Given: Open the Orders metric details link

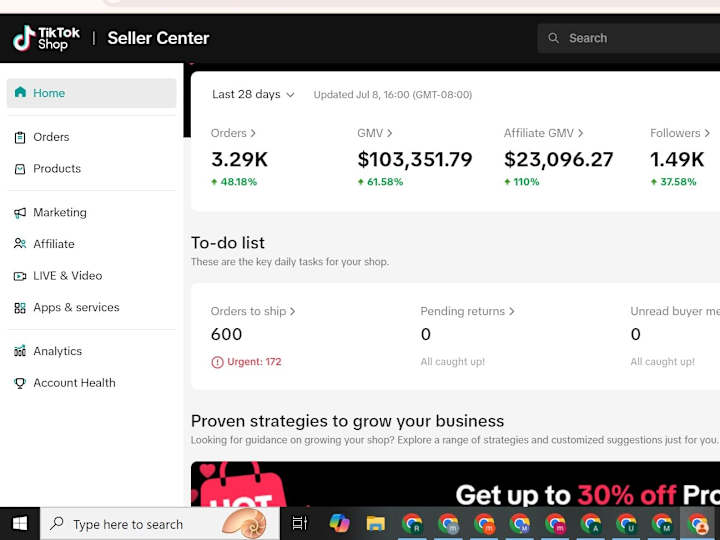Looking at the screenshot, I should coord(233,133).
